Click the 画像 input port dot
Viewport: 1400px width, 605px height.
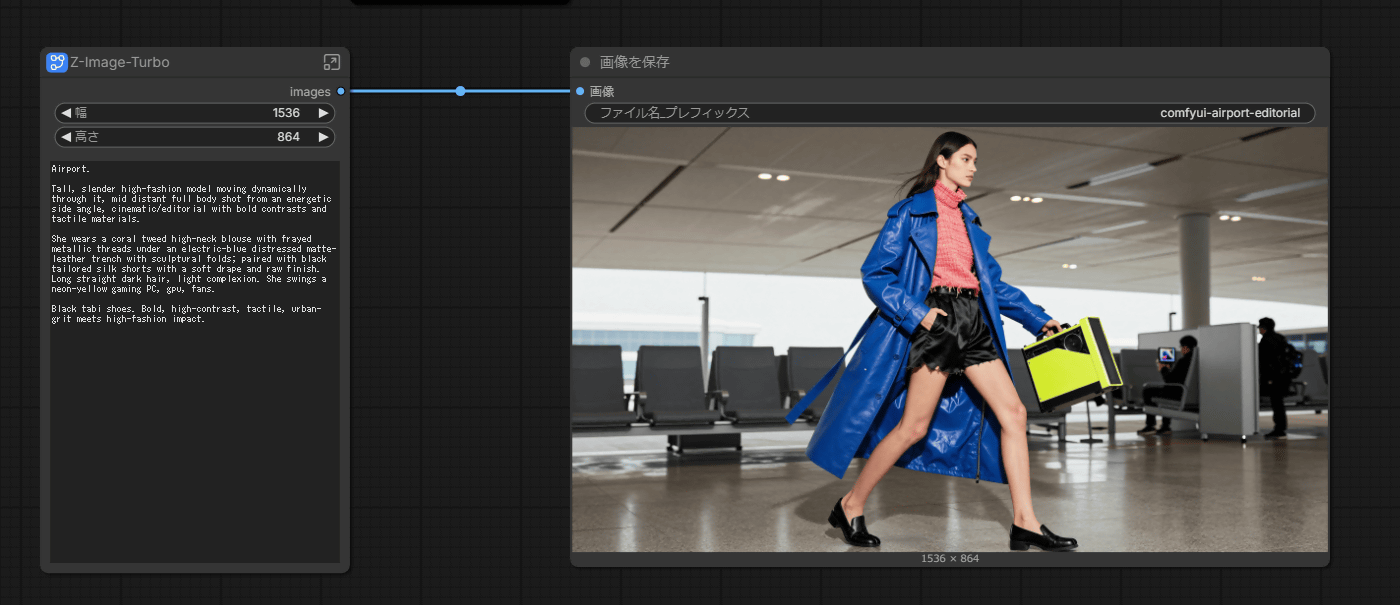580,91
